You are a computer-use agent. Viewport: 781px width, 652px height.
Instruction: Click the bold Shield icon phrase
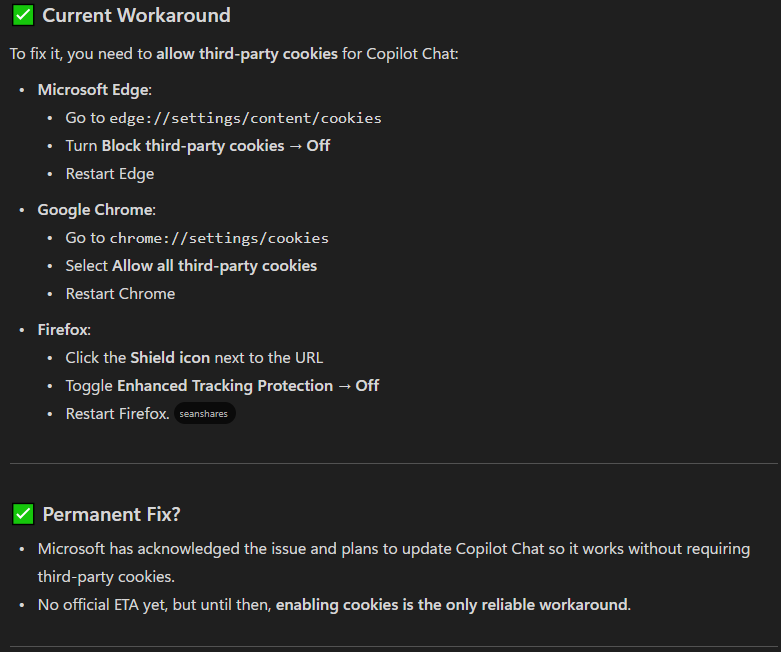[x=170, y=358]
